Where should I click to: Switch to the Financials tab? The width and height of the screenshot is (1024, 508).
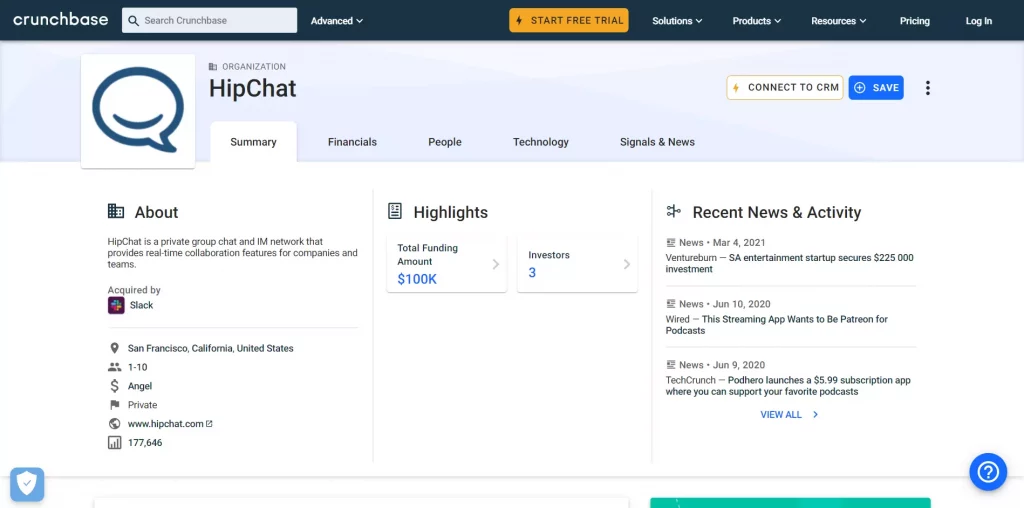[352, 142]
